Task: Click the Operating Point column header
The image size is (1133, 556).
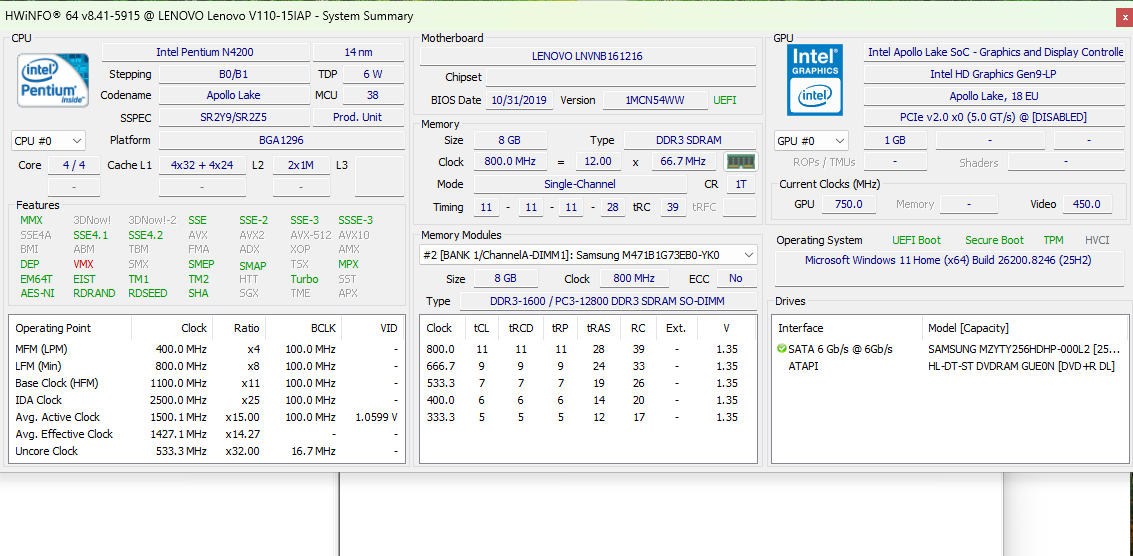Action: pyautogui.click(x=70, y=328)
